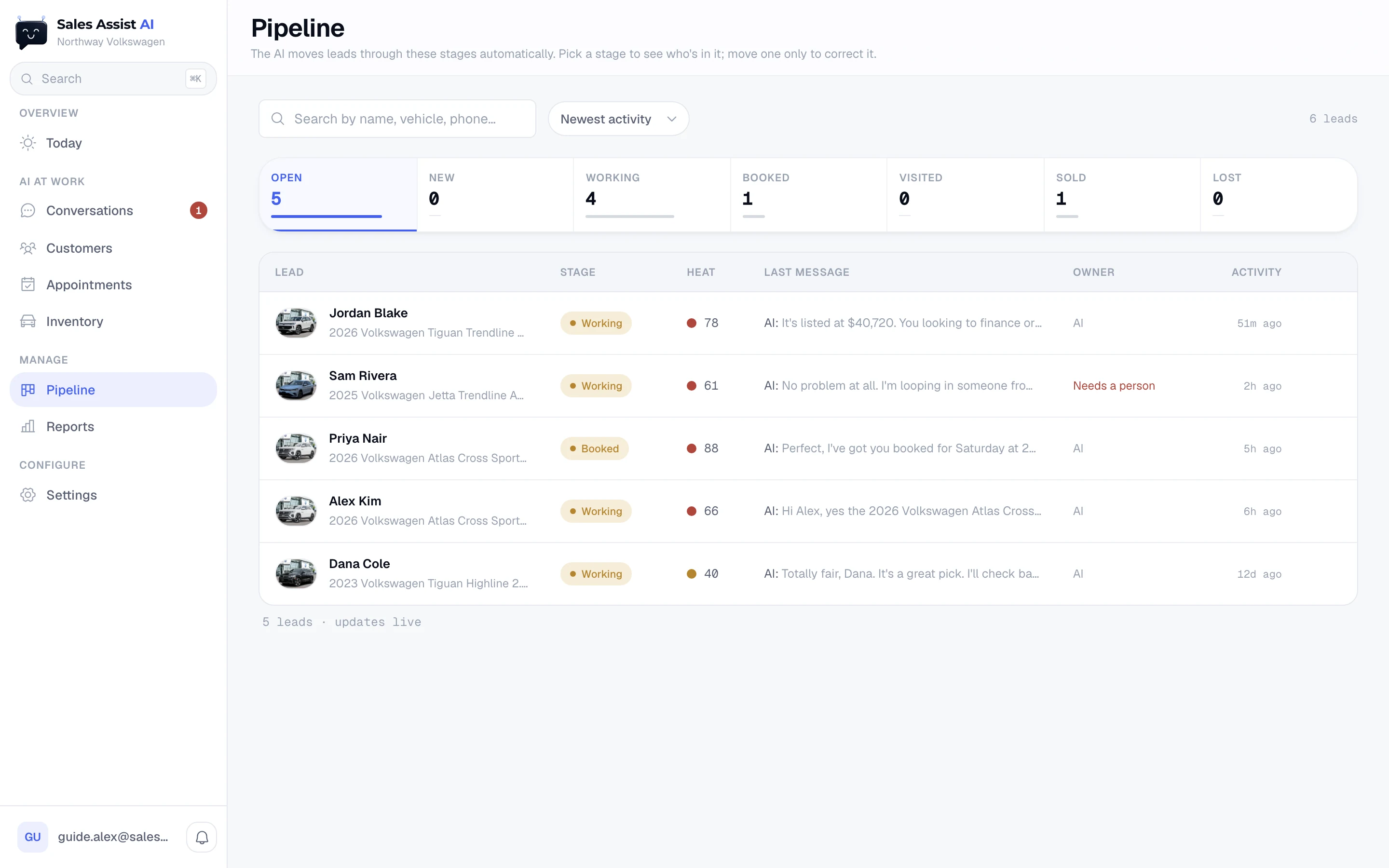Click the GU user avatar
The width and height of the screenshot is (1389, 868).
33,837
